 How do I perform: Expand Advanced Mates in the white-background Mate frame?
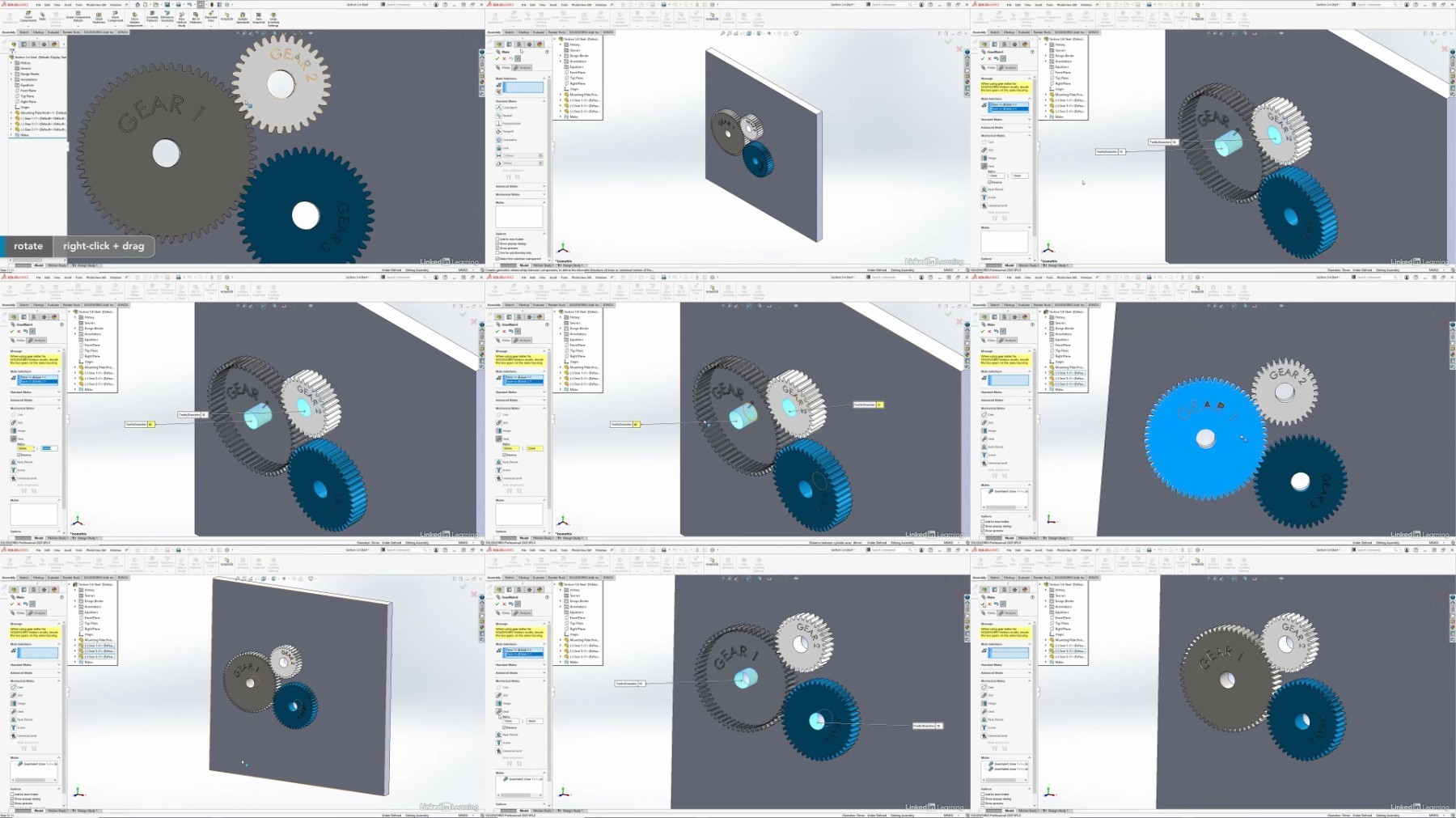[x=544, y=186]
